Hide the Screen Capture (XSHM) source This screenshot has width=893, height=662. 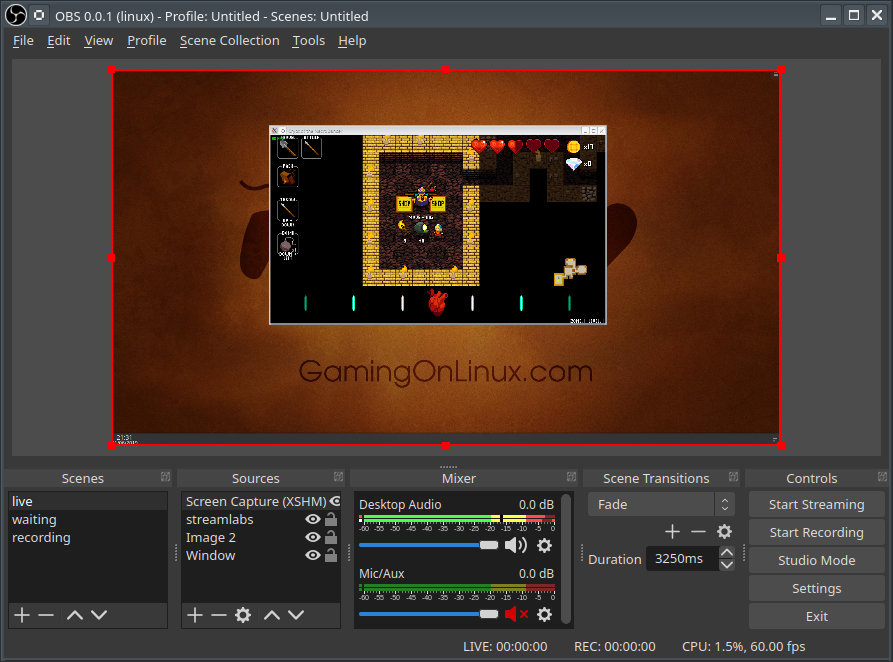click(x=335, y=501)
